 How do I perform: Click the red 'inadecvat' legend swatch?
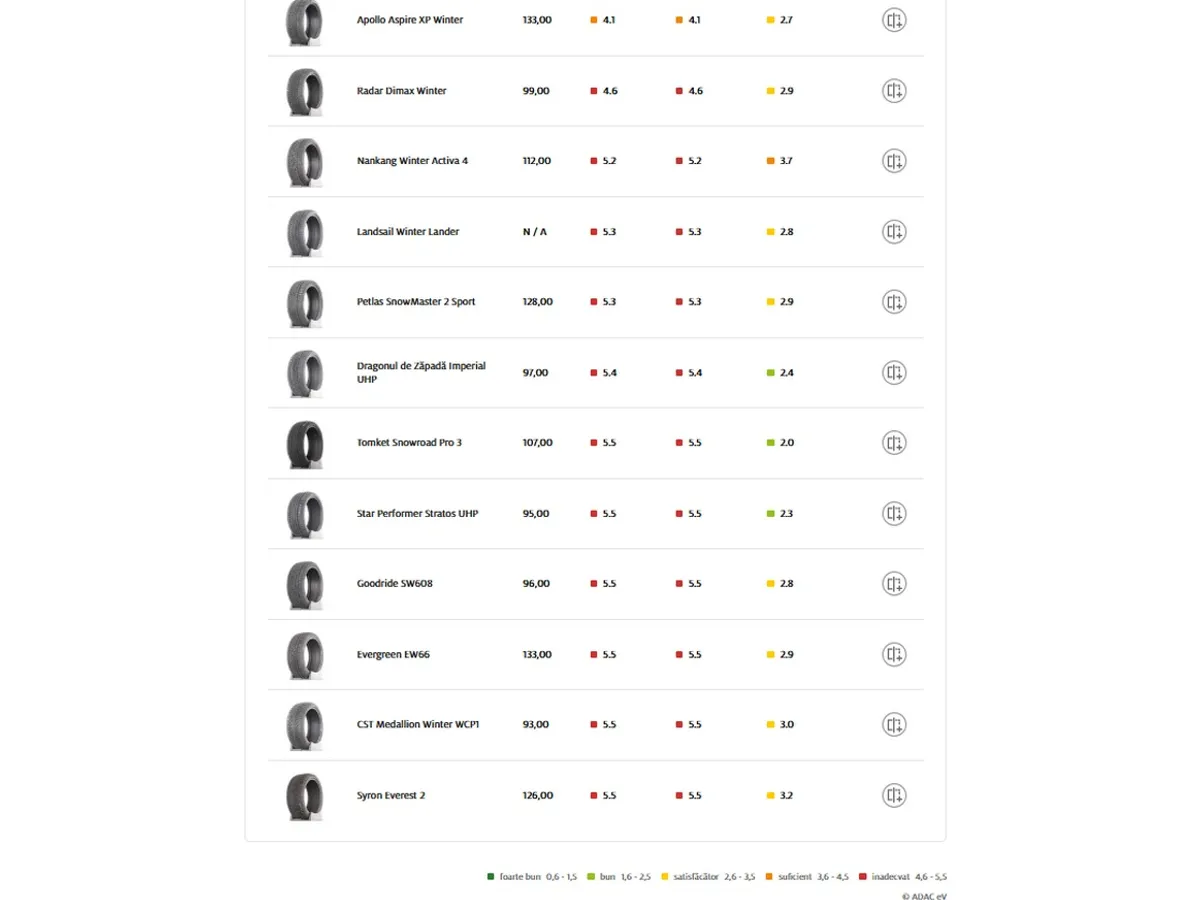point(863,877)
